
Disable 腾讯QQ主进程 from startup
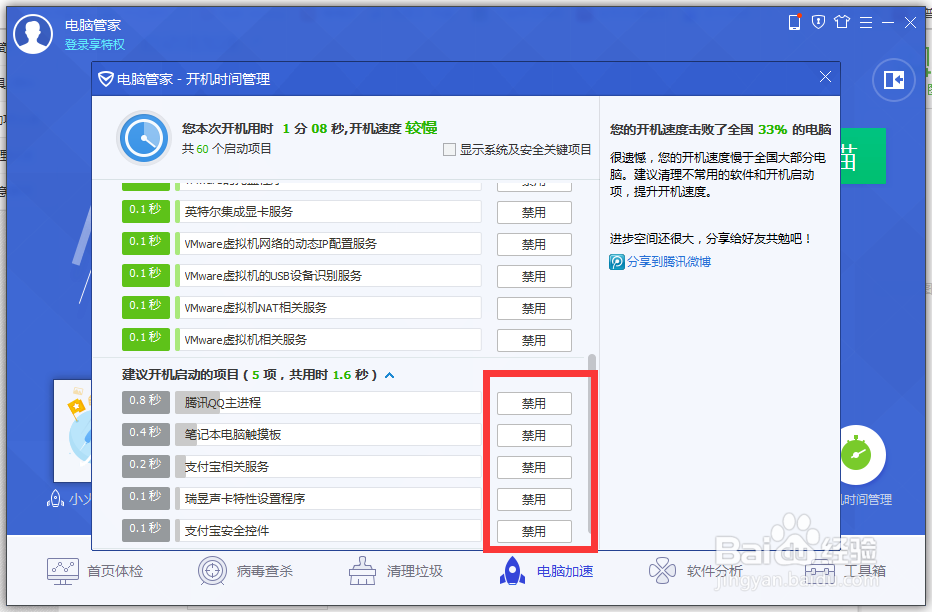(x=534, y=404)
